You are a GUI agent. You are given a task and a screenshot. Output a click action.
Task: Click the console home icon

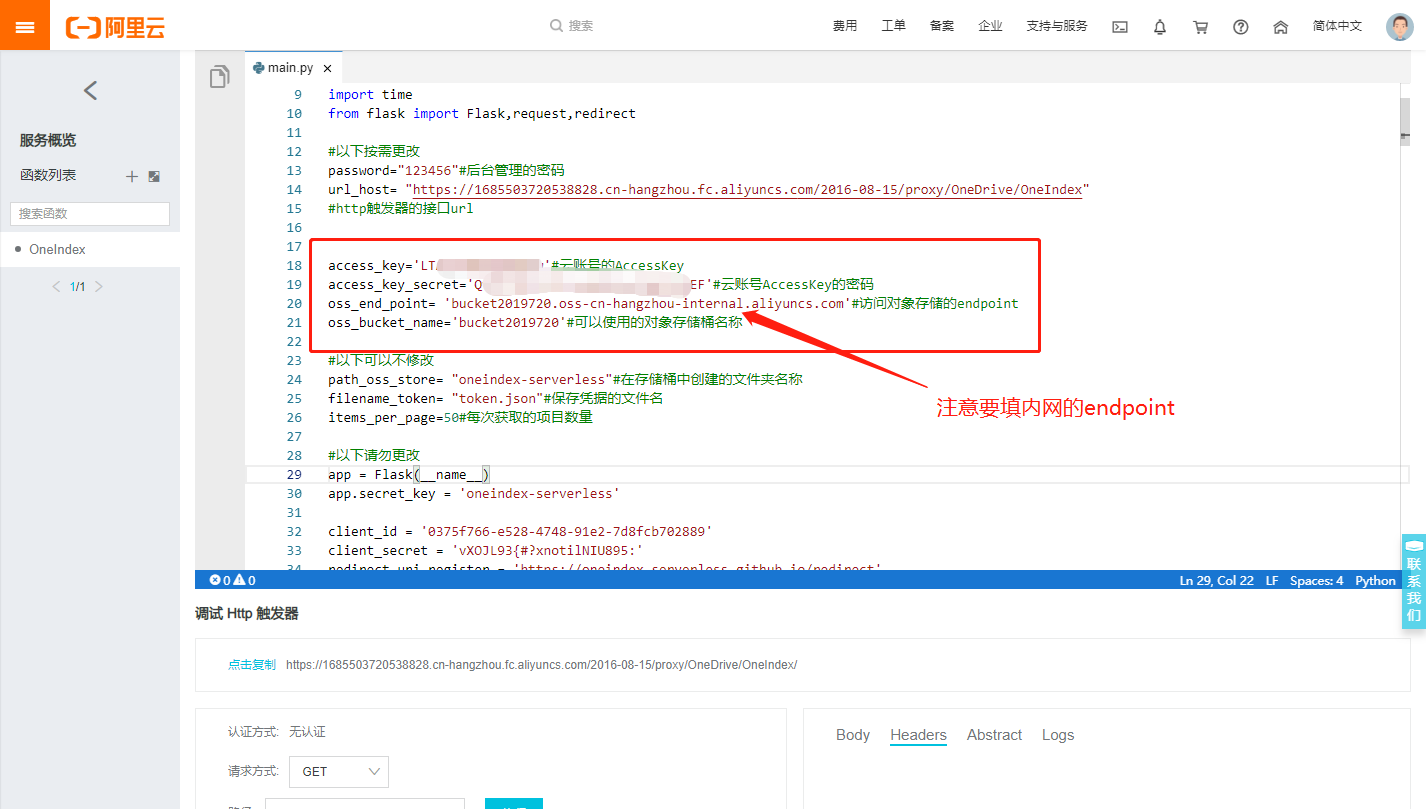[1280, 26]
